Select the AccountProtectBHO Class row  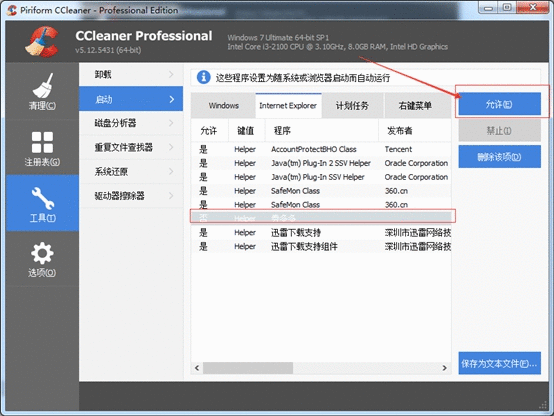321,149
